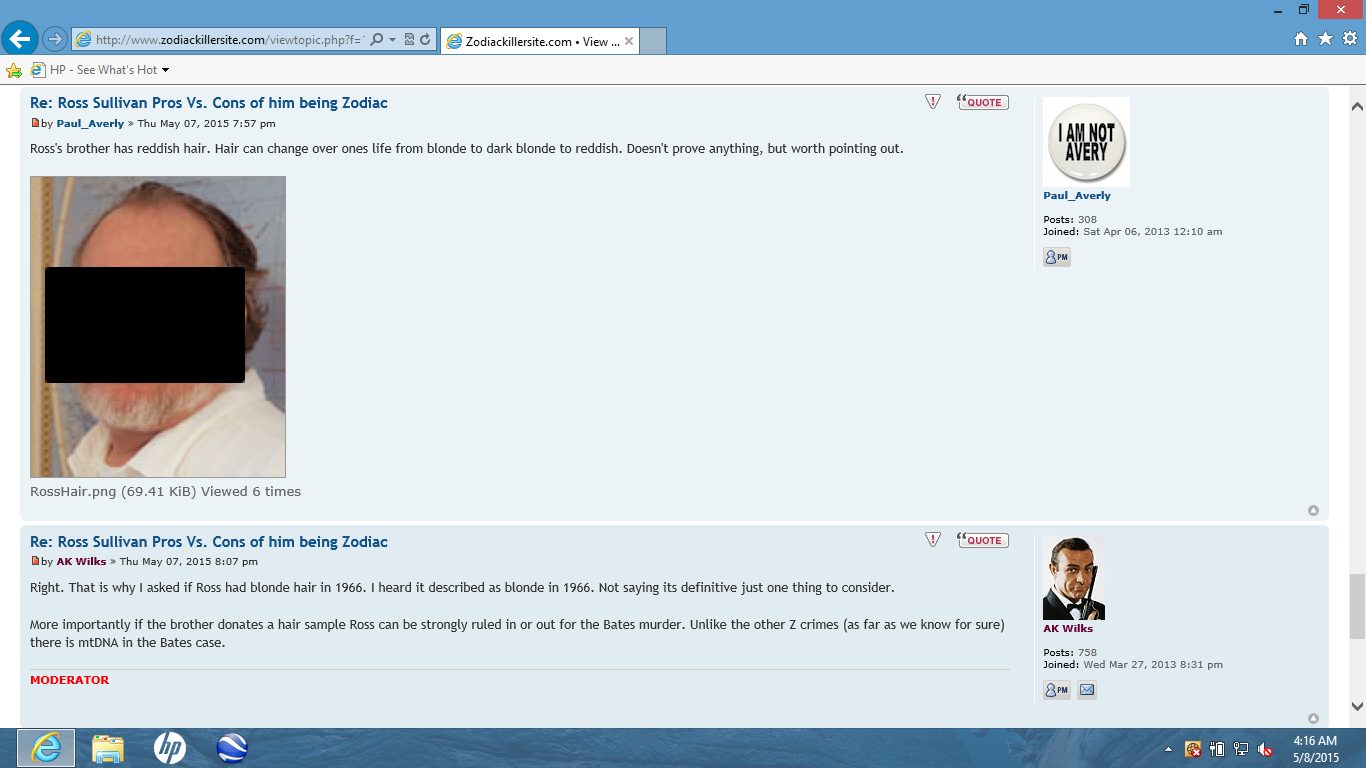
Task: Send PM to Paul_Averly via PM icon
Action: coord(1057,257)
